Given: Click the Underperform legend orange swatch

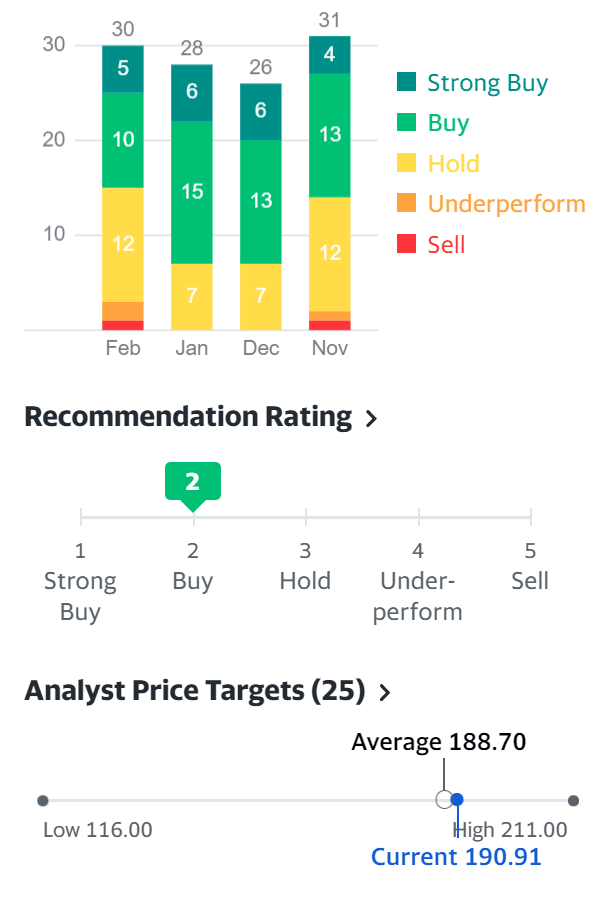Looking at the screenshot, I should pyautogui.click(x=407, y=204).
